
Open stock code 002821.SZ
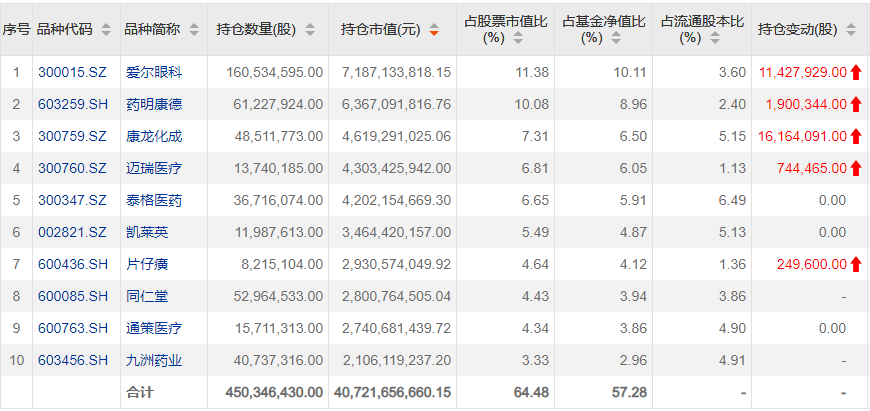72,232
